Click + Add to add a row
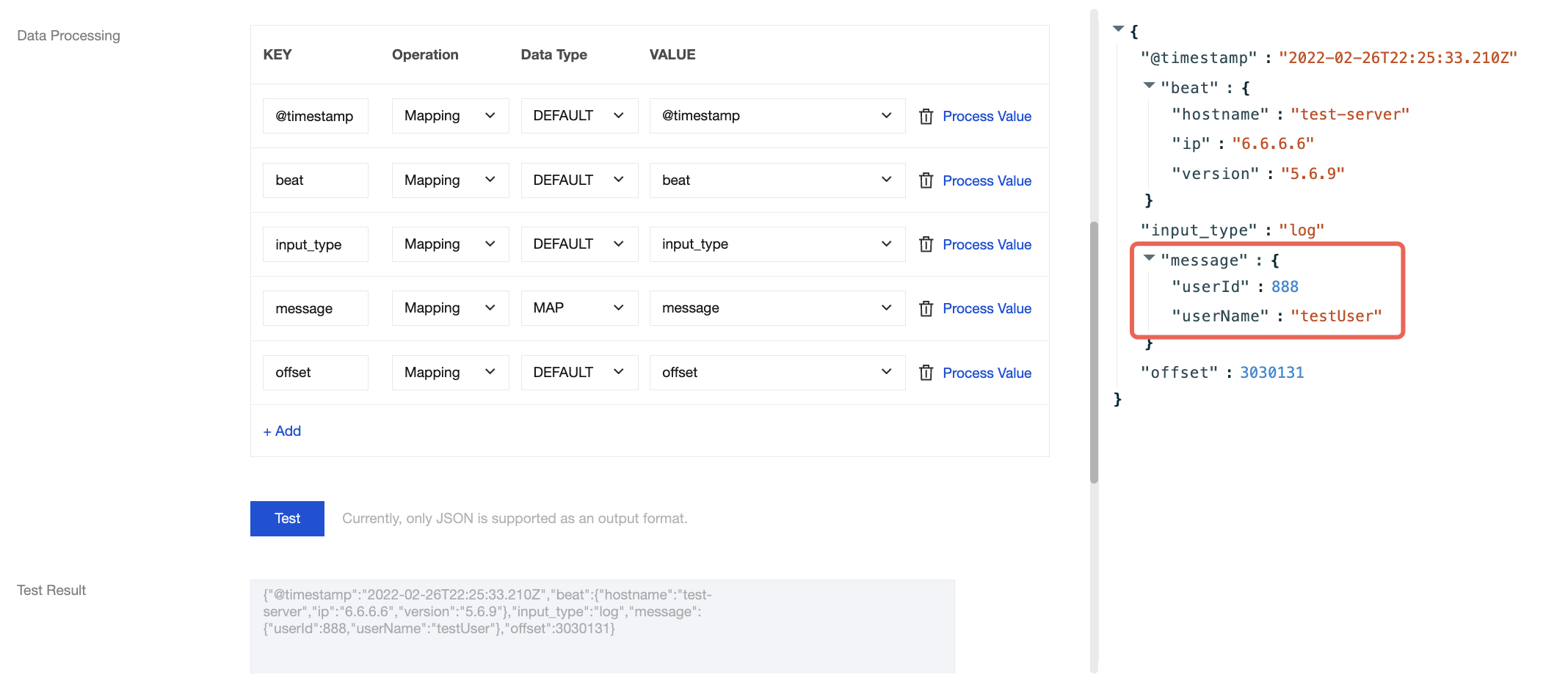The height and width of the screenshot is (675, 1568). click(x=282, y=431)
